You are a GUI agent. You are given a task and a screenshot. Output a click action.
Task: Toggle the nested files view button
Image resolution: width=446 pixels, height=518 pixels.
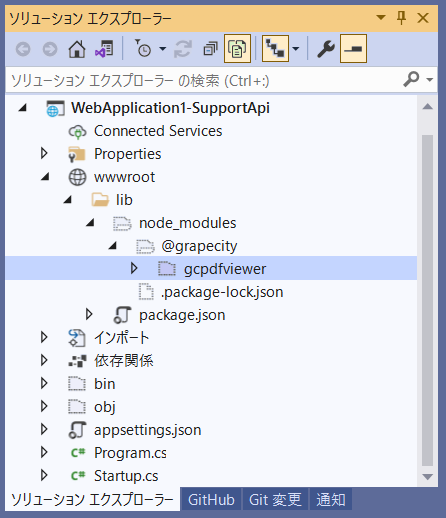point(275,49)
